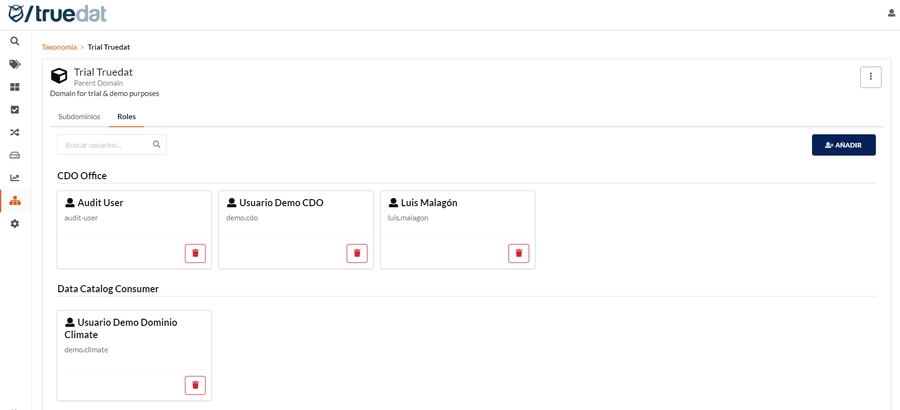Click the AÑADIR button
This screenshot has height=410, width=900.
point(843,145)
